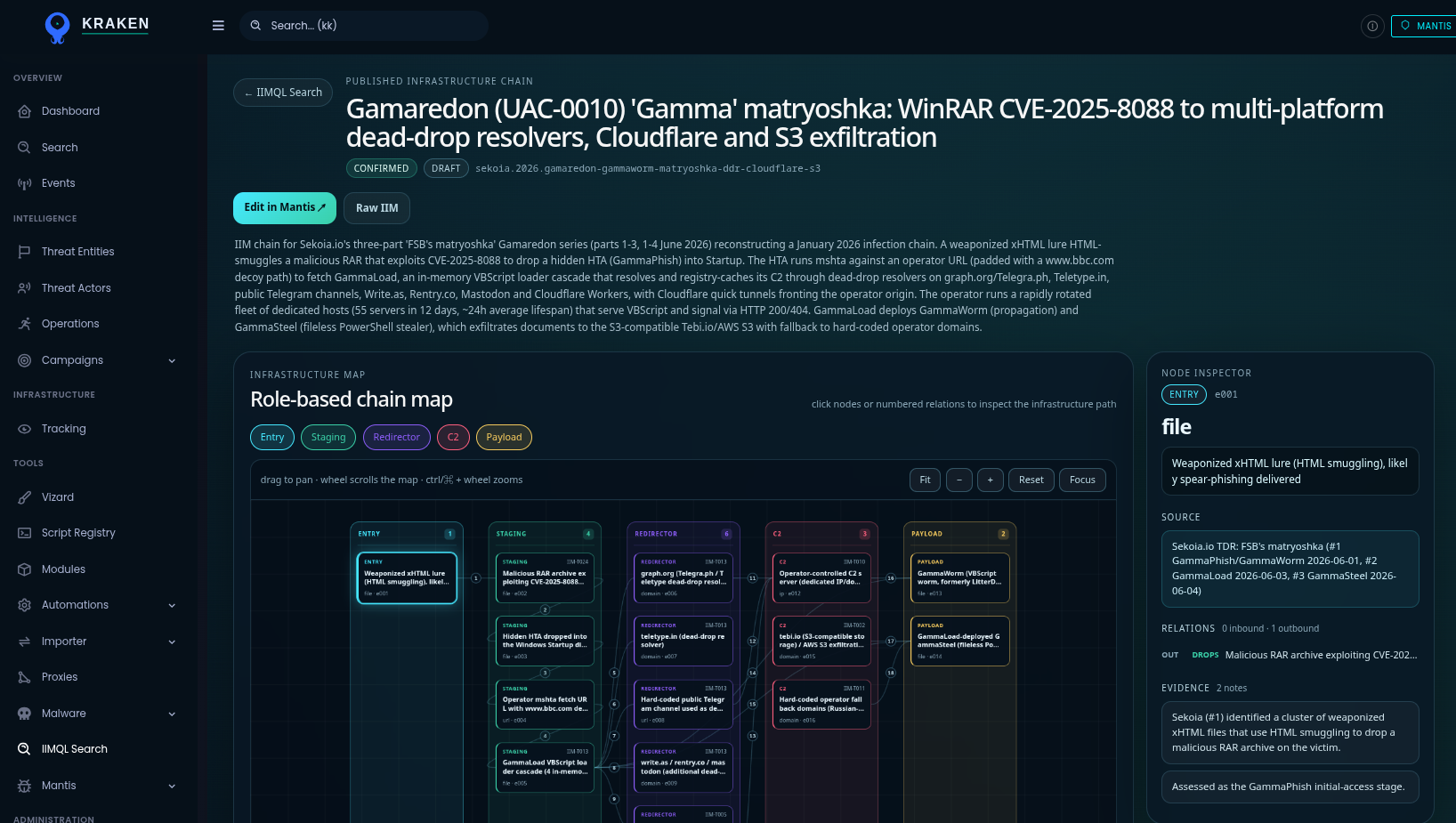Image resolution: width=1456 pixels, height=823 pixels.
Task: Click the Importer arrows icon
Action: click(25, 641)
